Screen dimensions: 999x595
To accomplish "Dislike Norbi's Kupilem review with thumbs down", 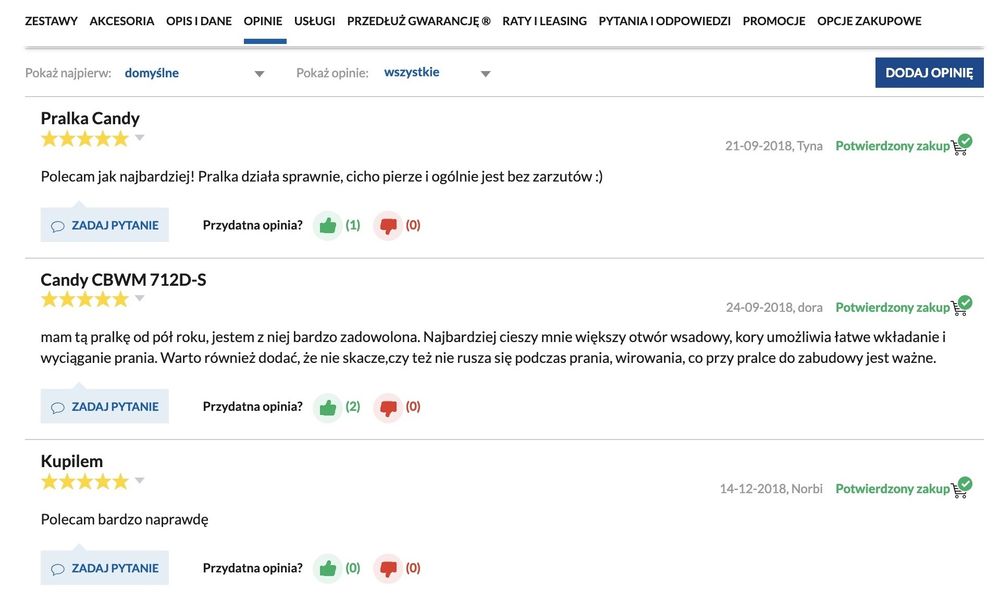I will tap(387, 568).
